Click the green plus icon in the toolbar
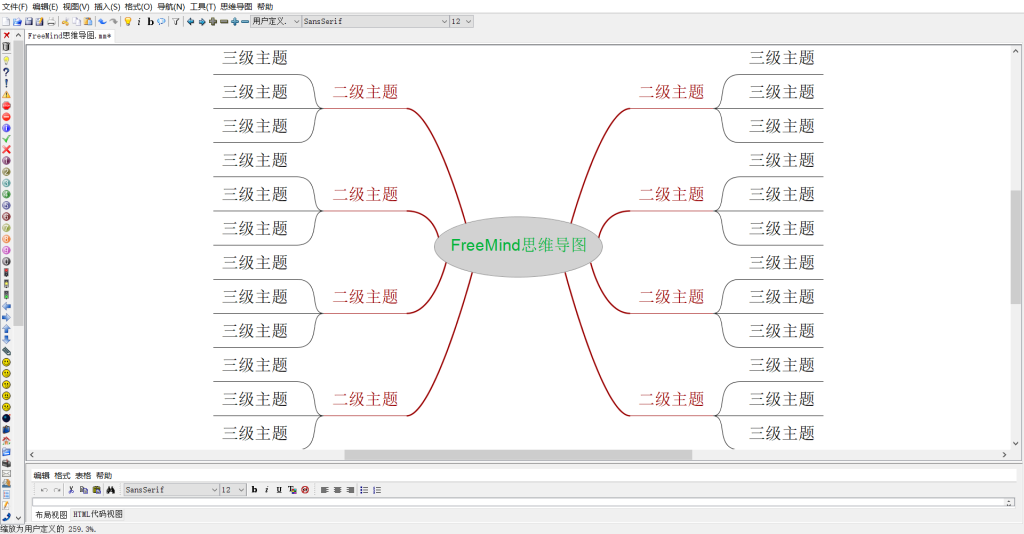Image resolution: width=1024 pixels, height=534 pixels. [213, 22]
